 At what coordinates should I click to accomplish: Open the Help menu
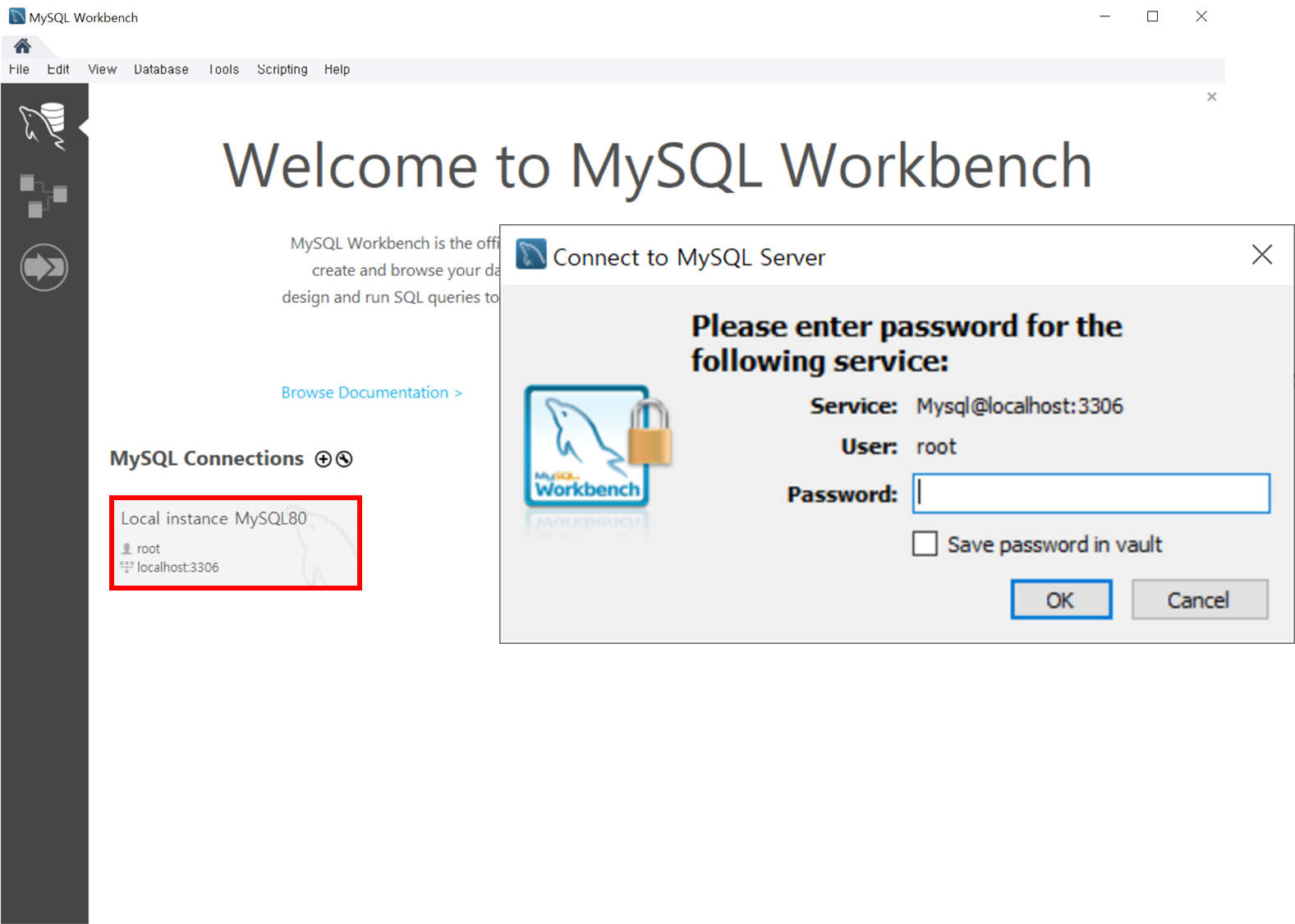tap(337, 70)
